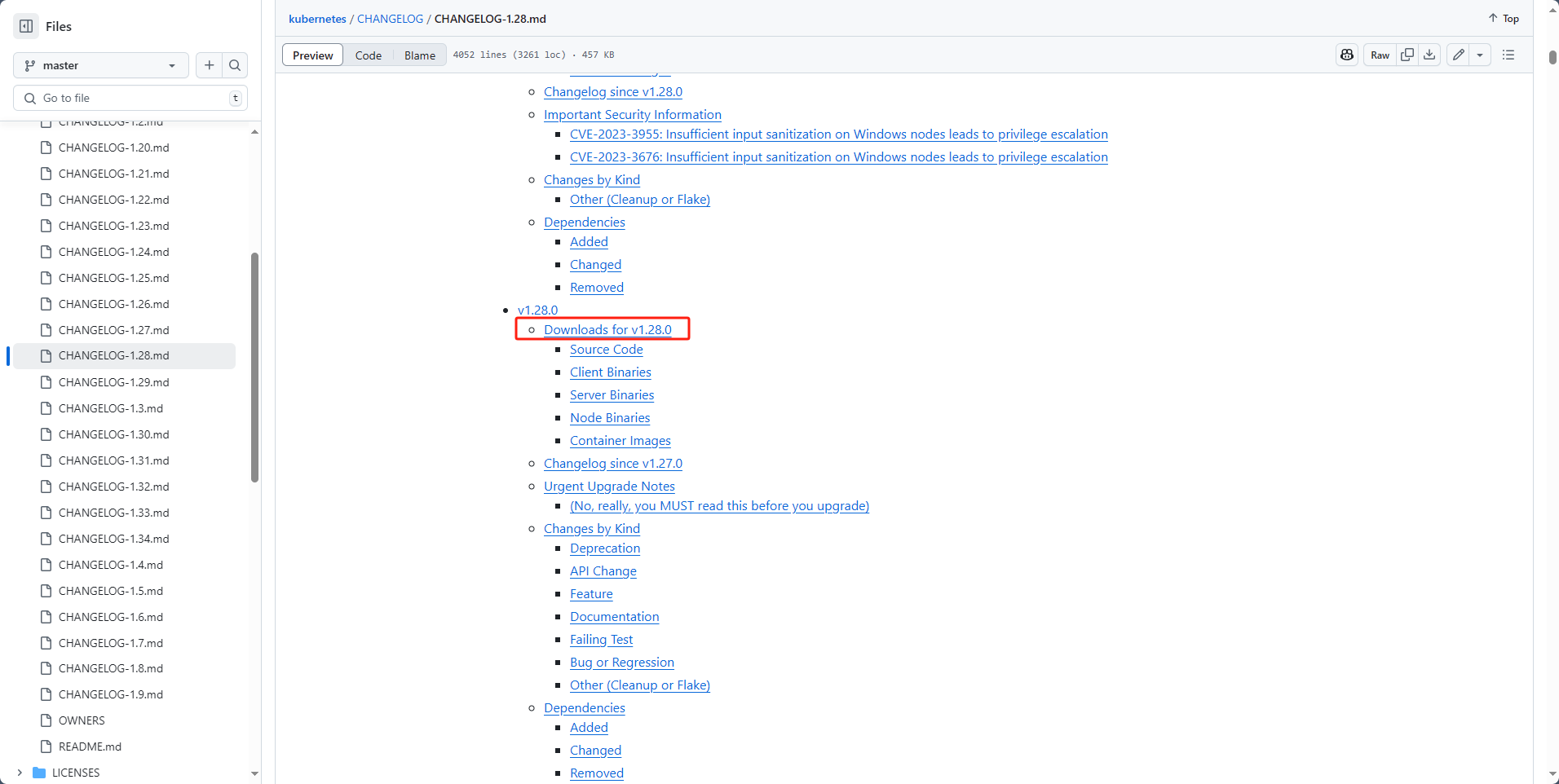
Task: Open CHANGELOG-1.29.md in file tree
Action: 114,382
